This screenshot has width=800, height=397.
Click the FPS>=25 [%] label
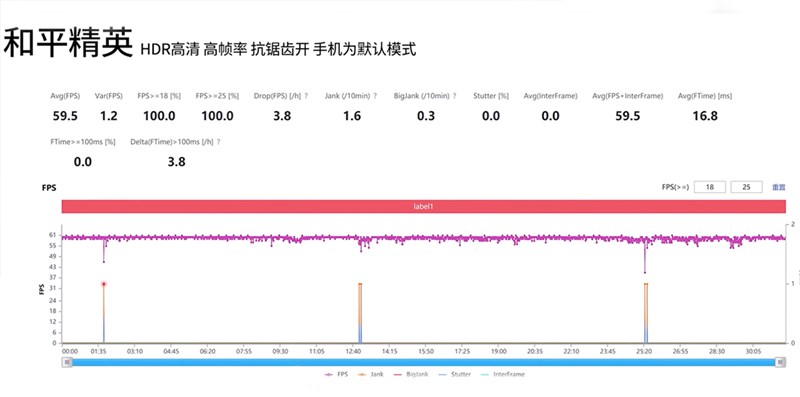point(217,96)
